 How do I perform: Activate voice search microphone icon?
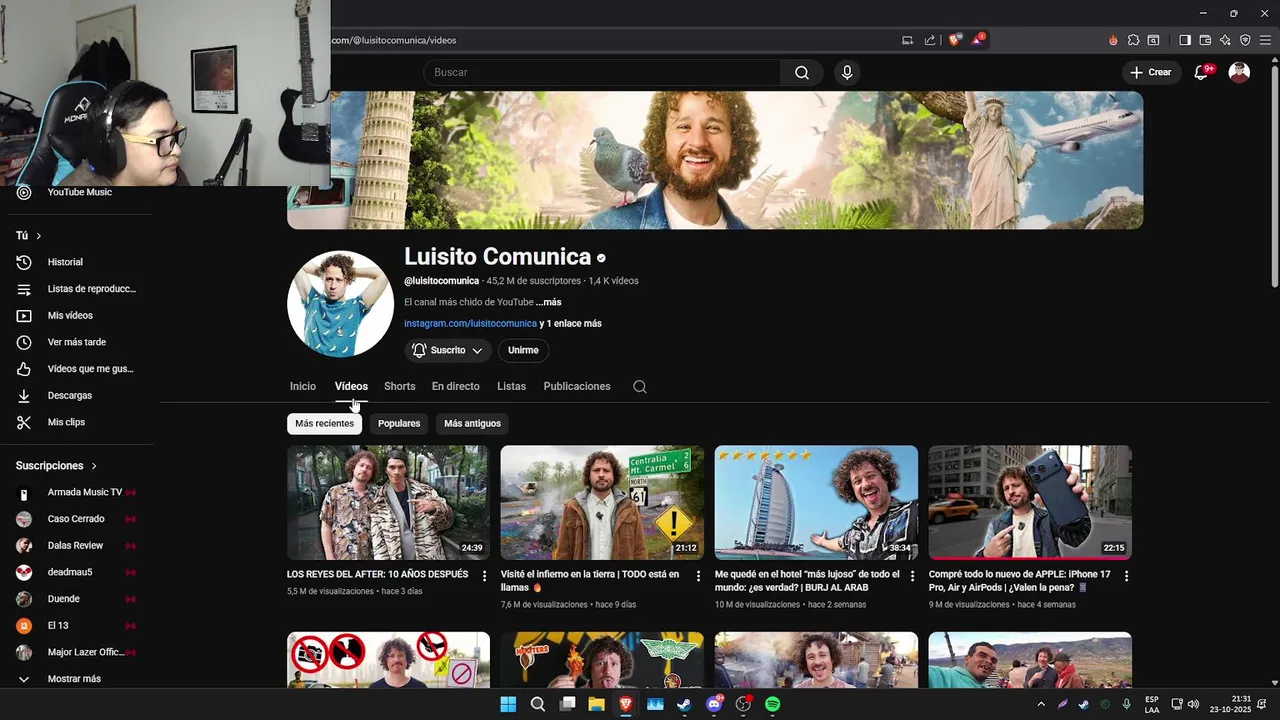pyautogui.click(x=847, y=72)
